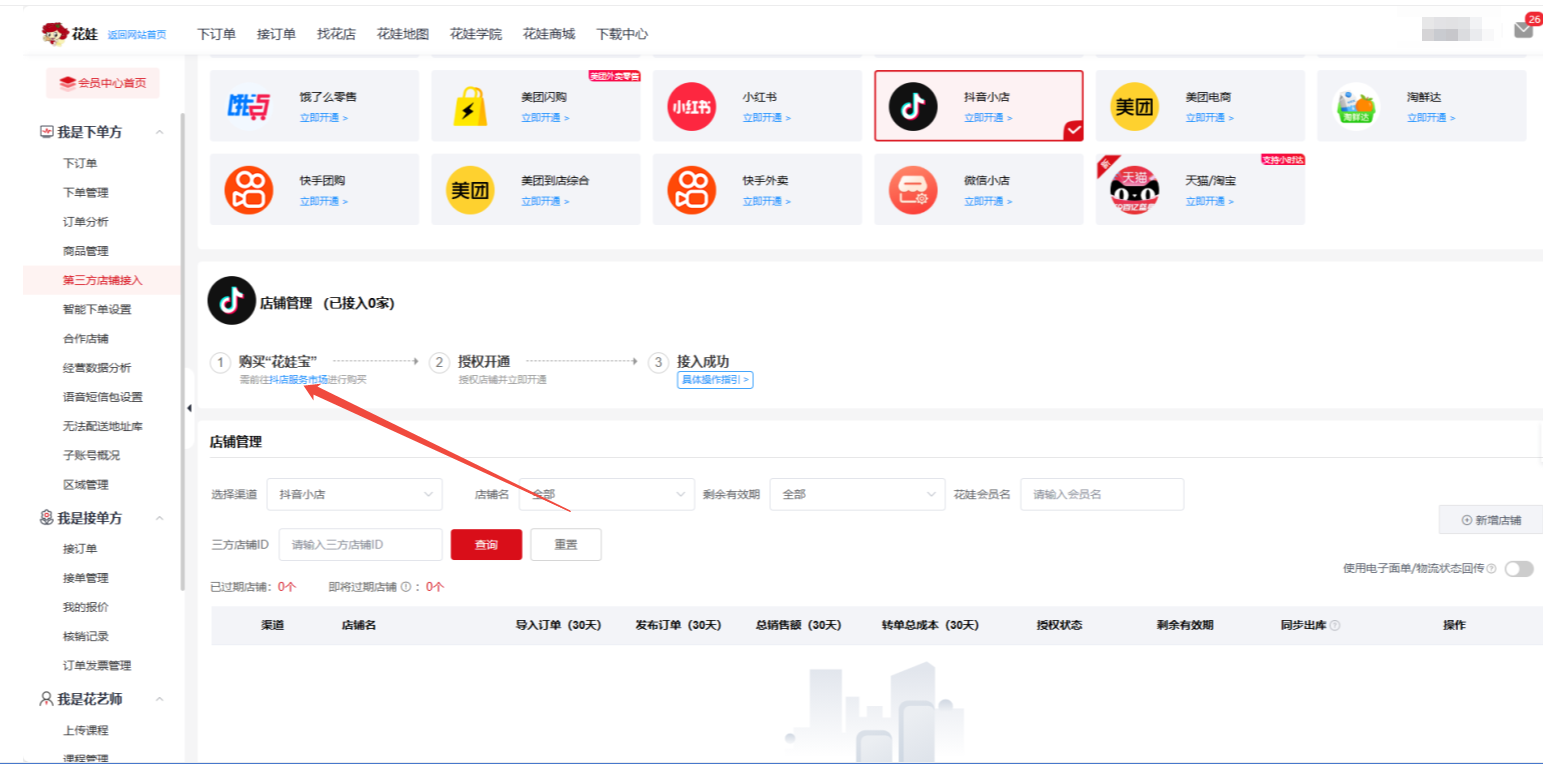
Task: Click the 抖店服务市场 link
Action: tap(298, 380)
